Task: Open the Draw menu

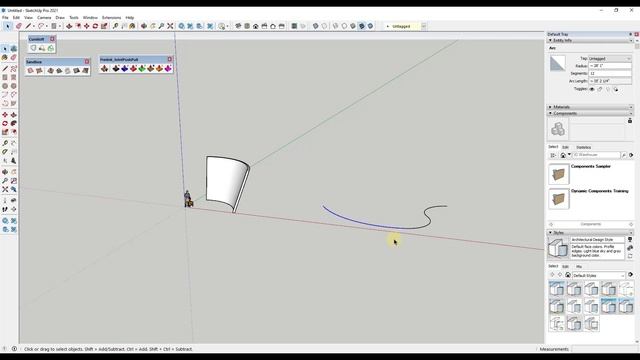Action: tap(60, 18)
